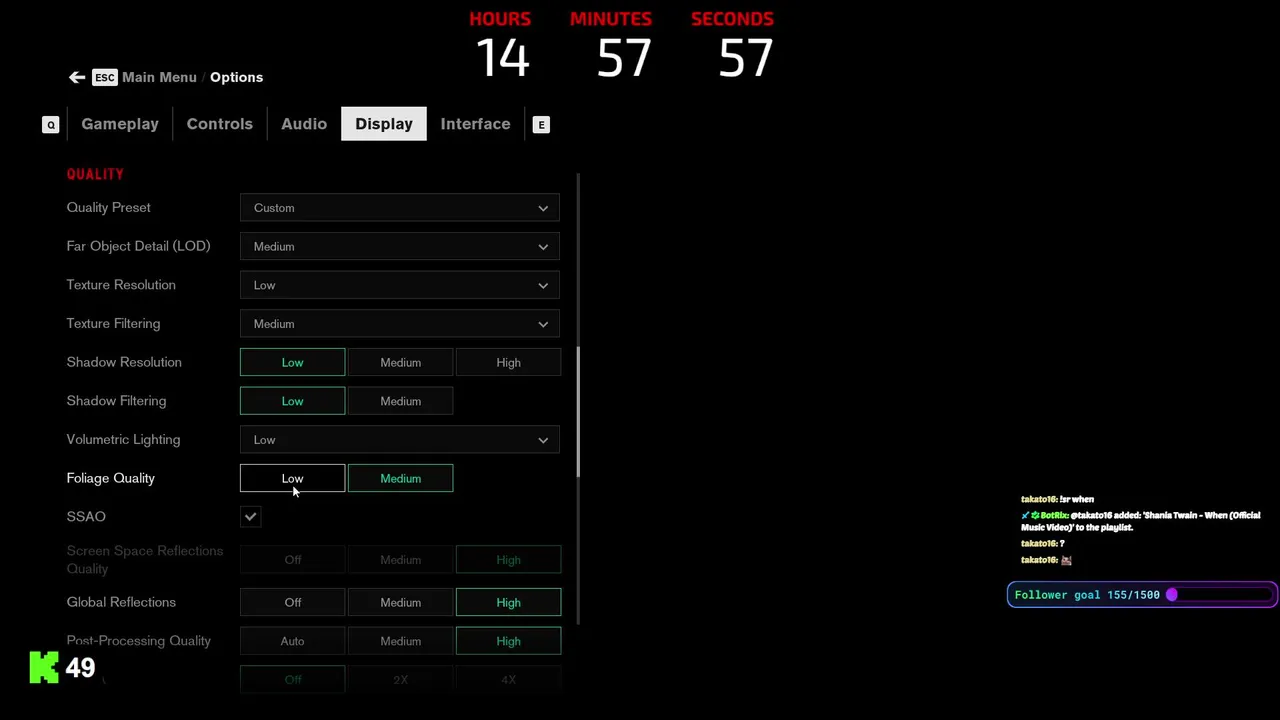This screenshot has height=720, width=1280.
Task: Click the SSAO label text
Action: (x=86, y=517)
